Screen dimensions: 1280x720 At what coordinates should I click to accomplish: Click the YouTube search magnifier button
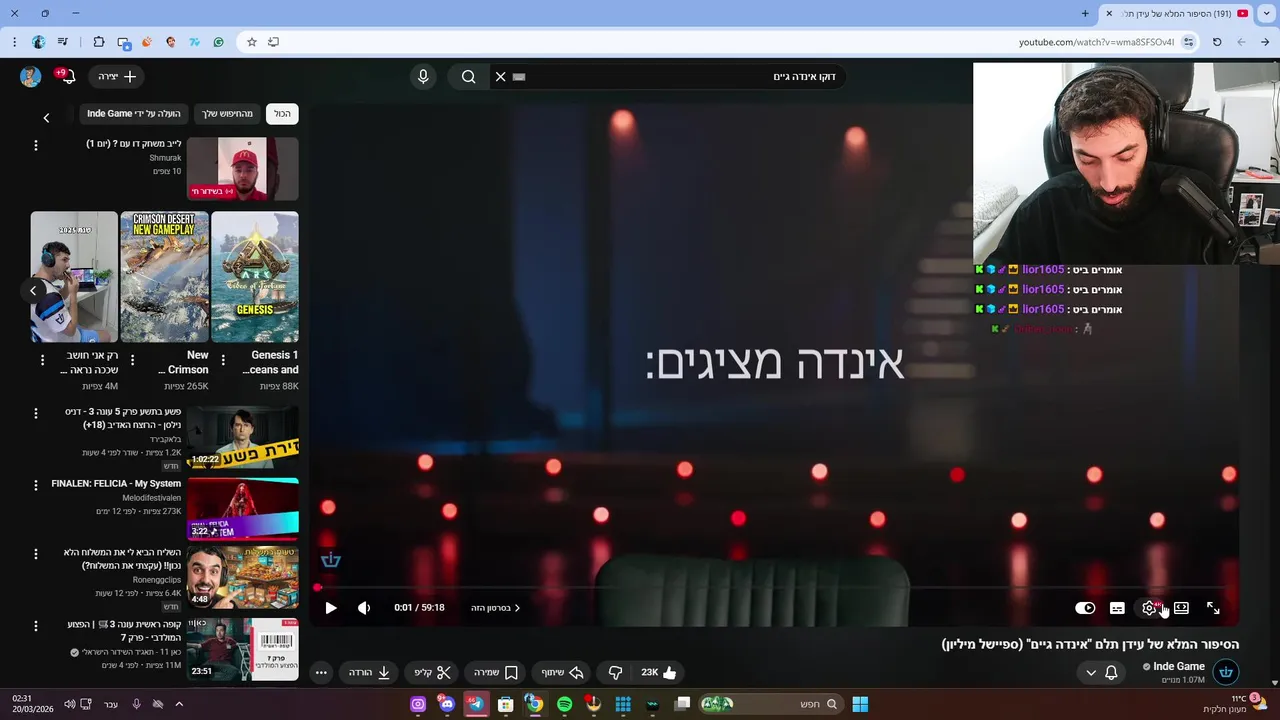[468, 77]
